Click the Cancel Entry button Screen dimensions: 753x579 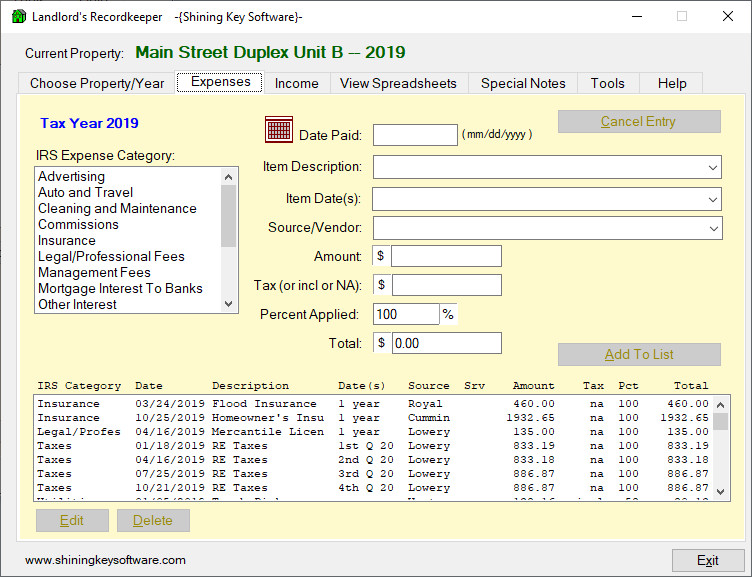click(x=639, y=121)
